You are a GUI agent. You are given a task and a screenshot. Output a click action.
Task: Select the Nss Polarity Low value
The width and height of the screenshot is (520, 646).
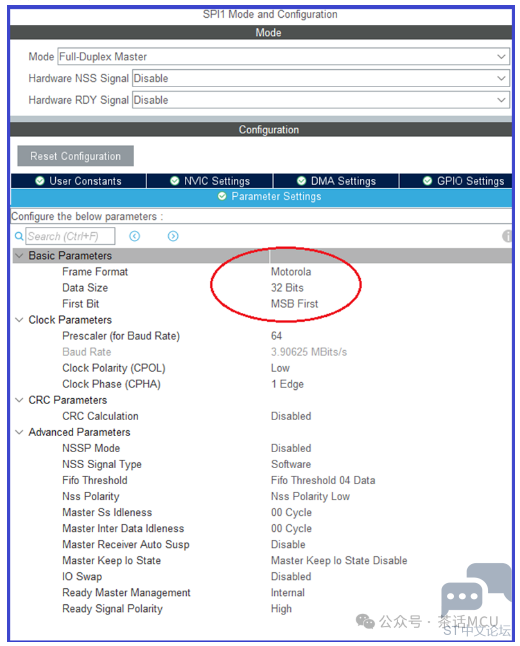310,496
